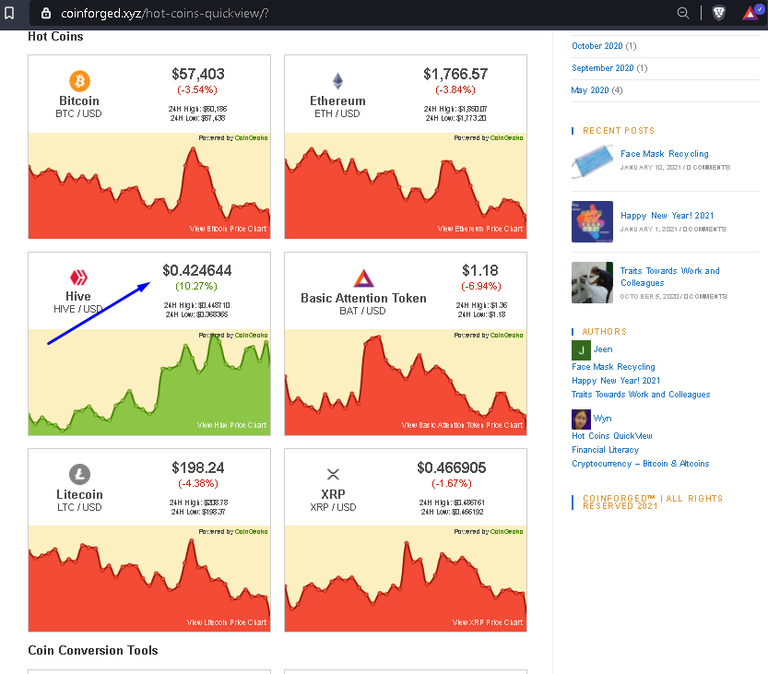Open author Wyn's page link
Image resolution: width=768 pixels, height=674 pixels.
click(x=602, y=418)
